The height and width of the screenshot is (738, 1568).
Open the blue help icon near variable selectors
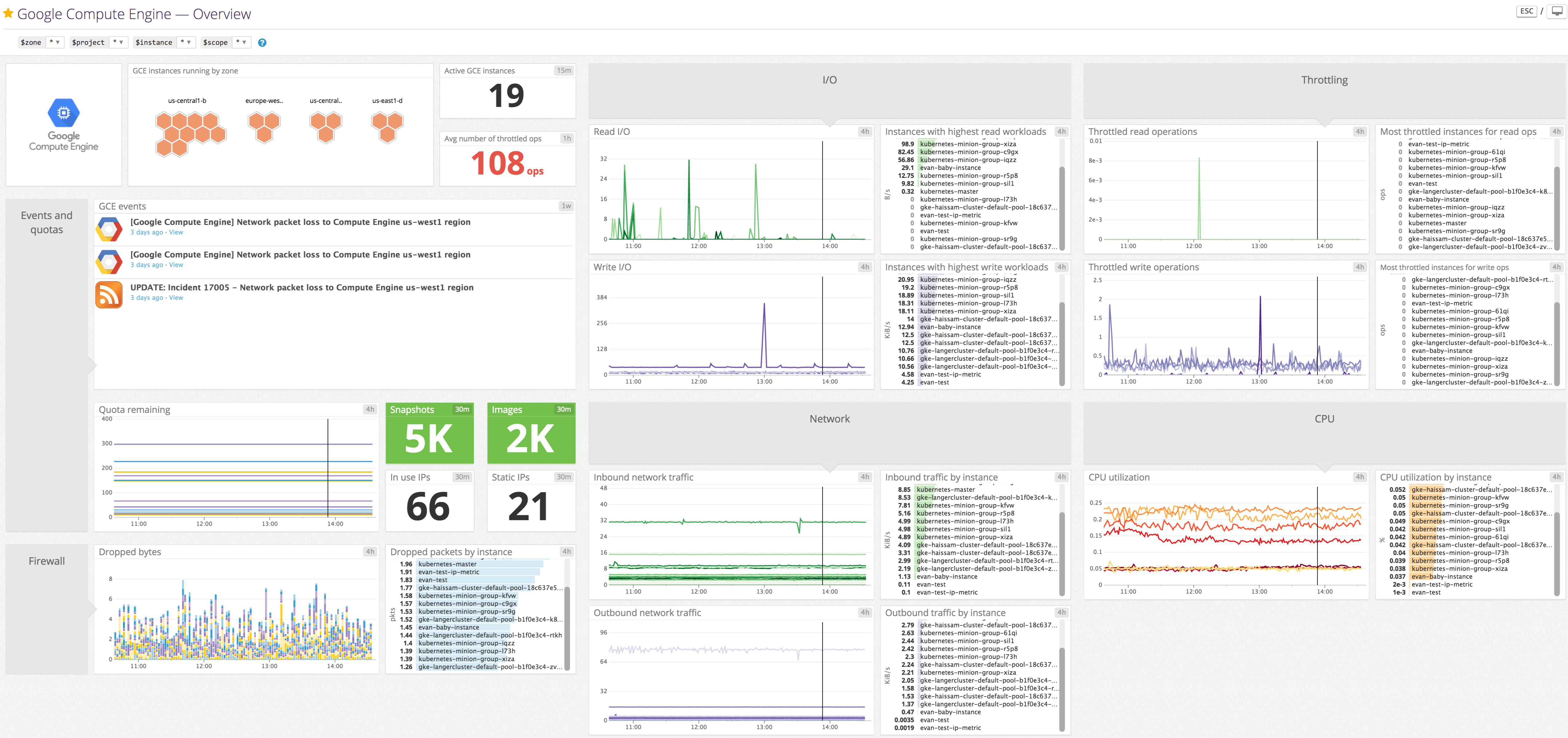[262, 42]
